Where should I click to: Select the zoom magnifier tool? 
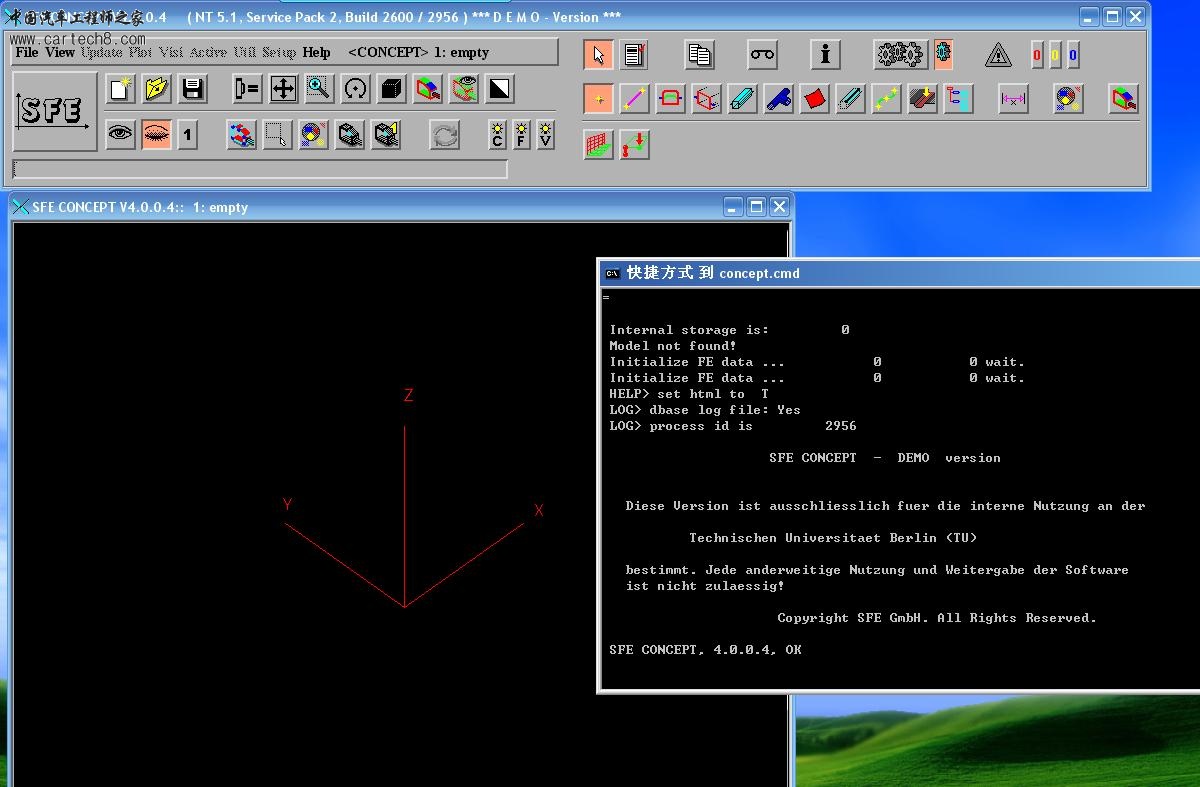319,89
